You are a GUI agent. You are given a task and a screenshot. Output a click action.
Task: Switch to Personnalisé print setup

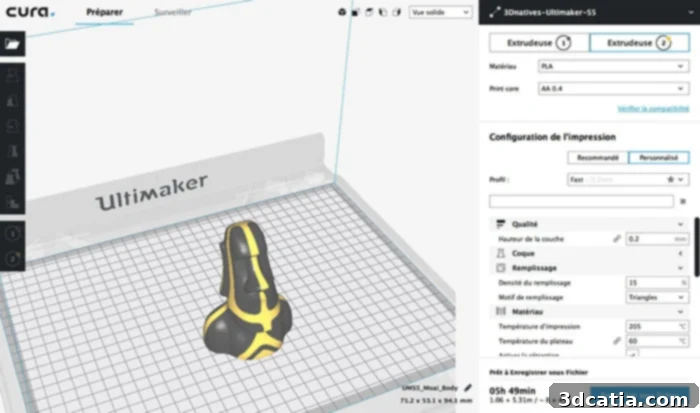[658, 158]
